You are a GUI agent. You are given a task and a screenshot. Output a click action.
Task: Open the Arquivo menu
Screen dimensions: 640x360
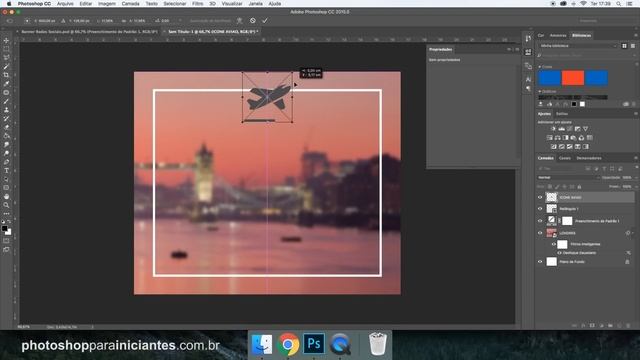point(65,4)
